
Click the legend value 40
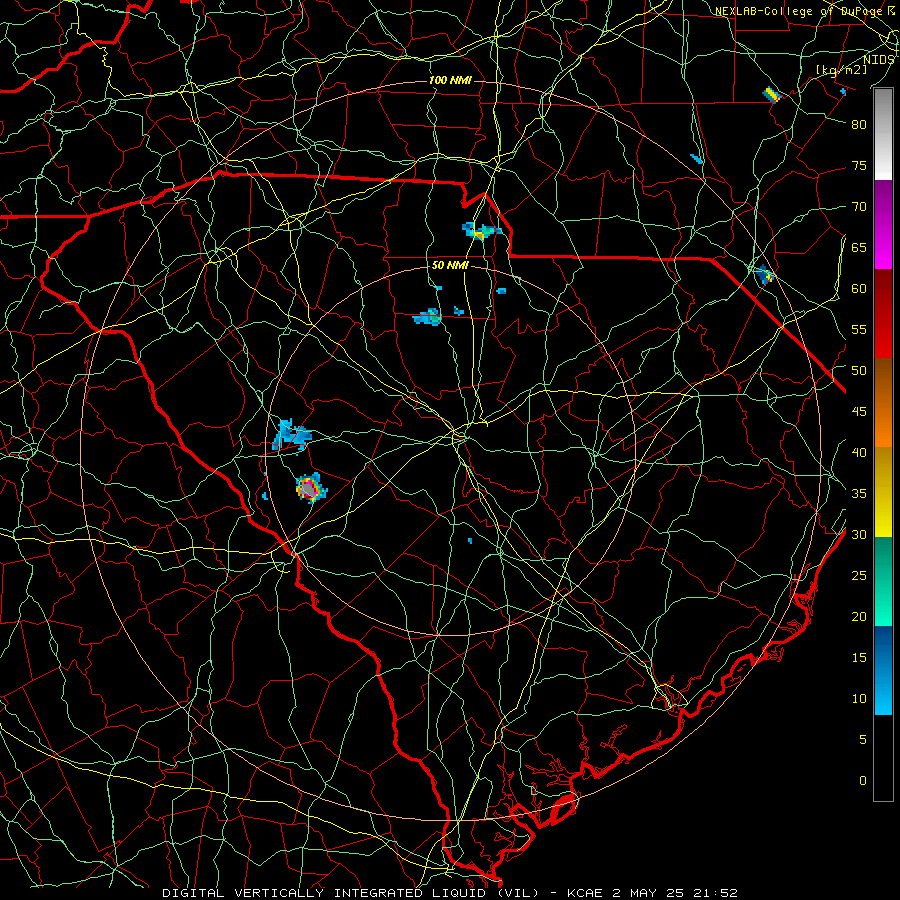pos(859,453)
